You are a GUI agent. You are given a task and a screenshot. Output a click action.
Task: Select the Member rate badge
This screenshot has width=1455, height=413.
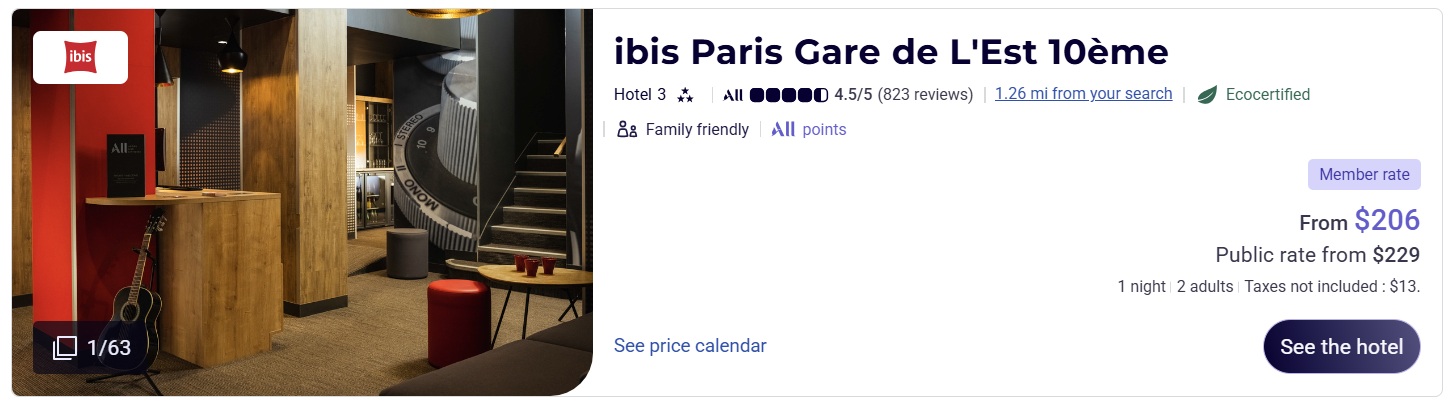[1364, 174]
